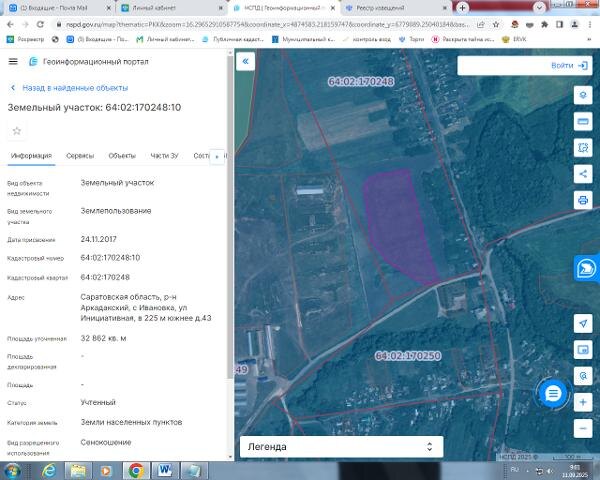Locate my position with arrow button
Screen dimensions: 600x480
pos(583,323)
